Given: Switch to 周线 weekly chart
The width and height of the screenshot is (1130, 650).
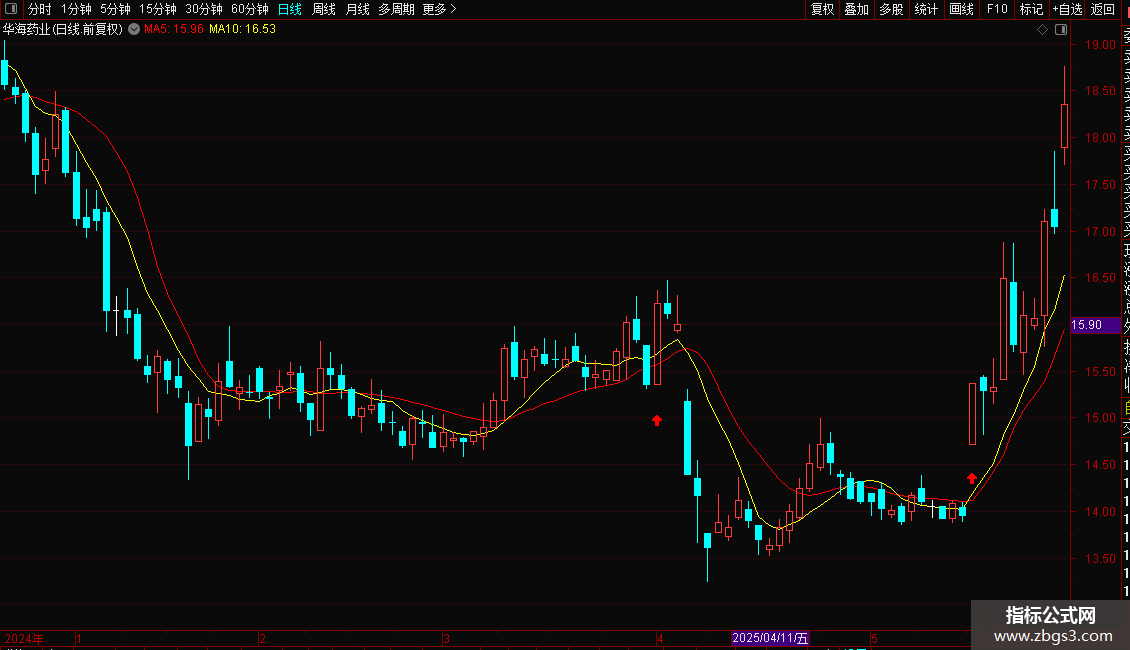Looking at the screenshot, I should coord(324,9).
